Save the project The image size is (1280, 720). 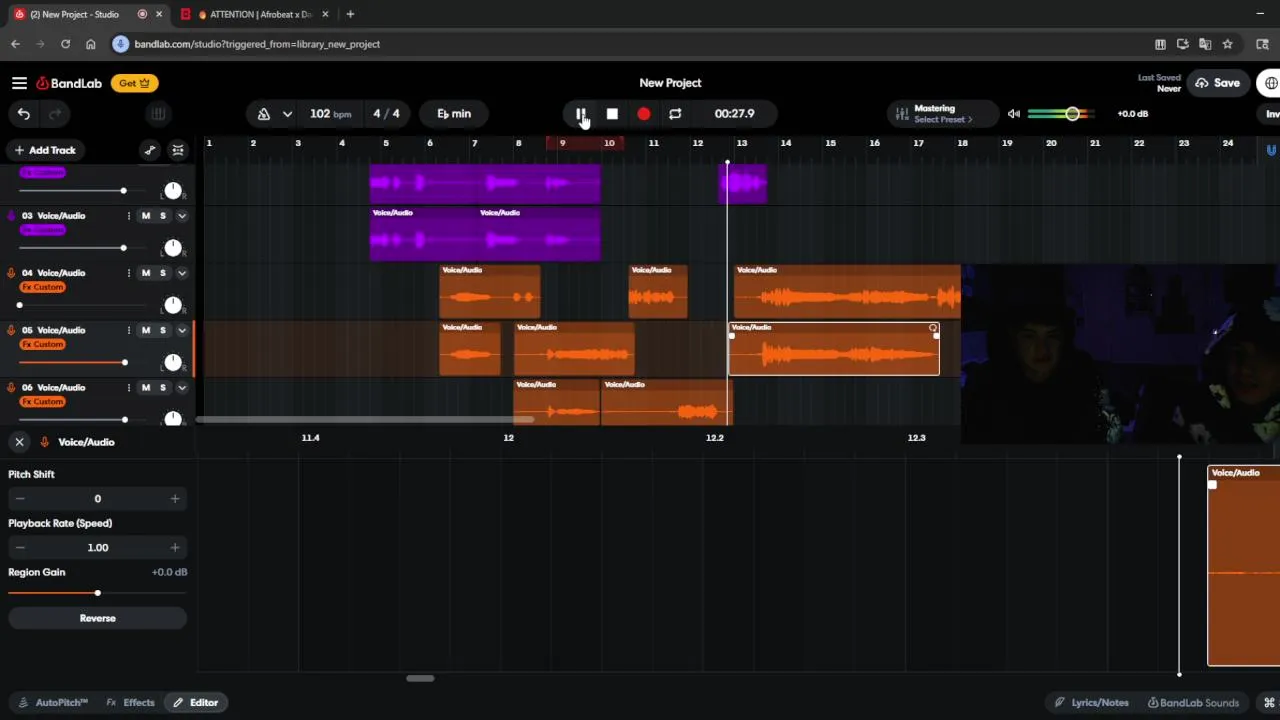pos(1217,83)
